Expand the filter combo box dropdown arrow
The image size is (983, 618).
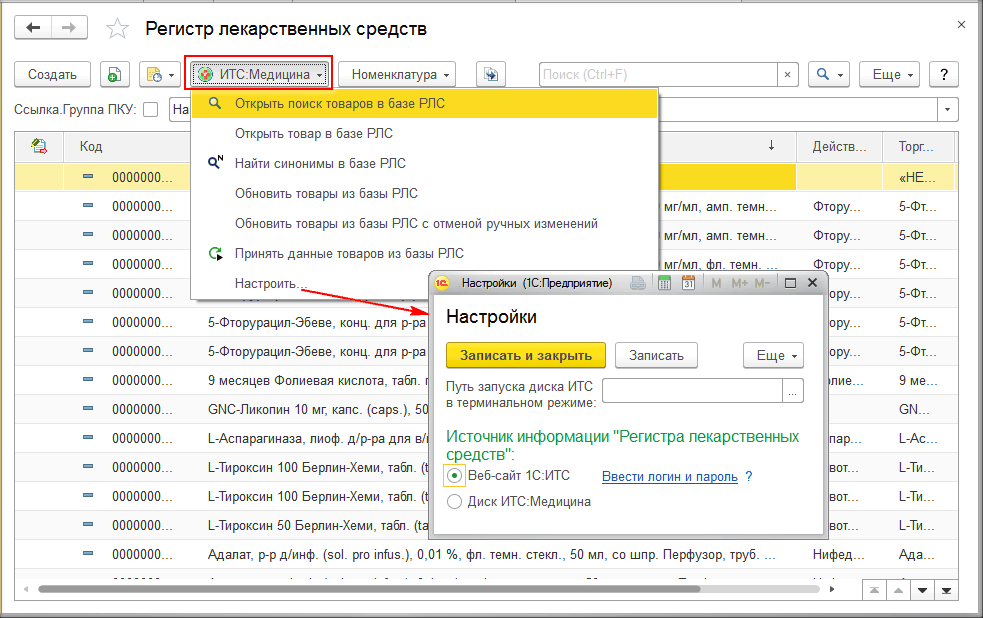coord(947,110)
